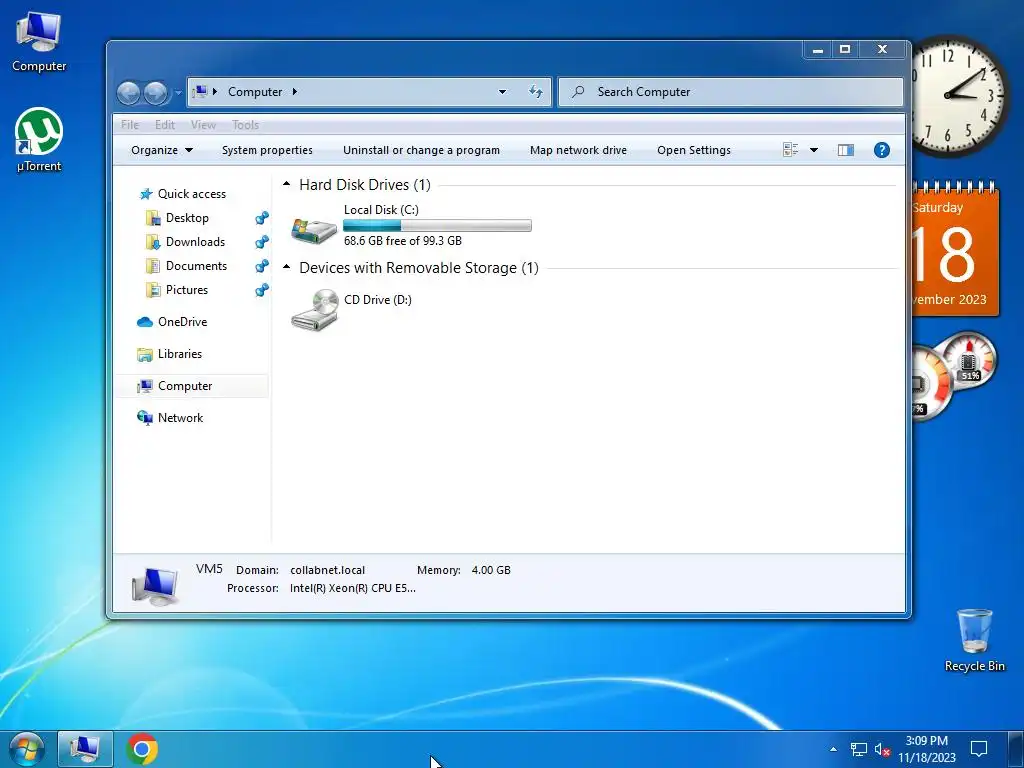Image resolution: width=1024 pixels, height=768 pixels.
Task: Open the view options dropdown arrow
Action: coord(814,150)
